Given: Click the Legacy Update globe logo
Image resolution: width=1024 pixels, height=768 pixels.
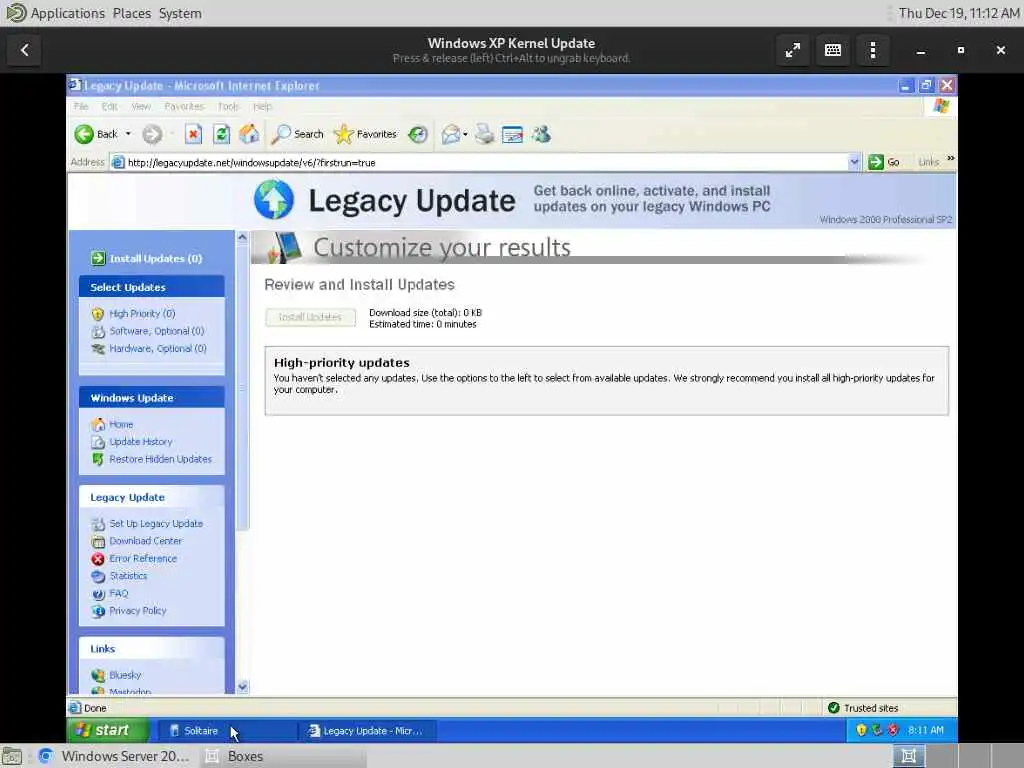Looking at the screenshot, I should tap(274, 199).
